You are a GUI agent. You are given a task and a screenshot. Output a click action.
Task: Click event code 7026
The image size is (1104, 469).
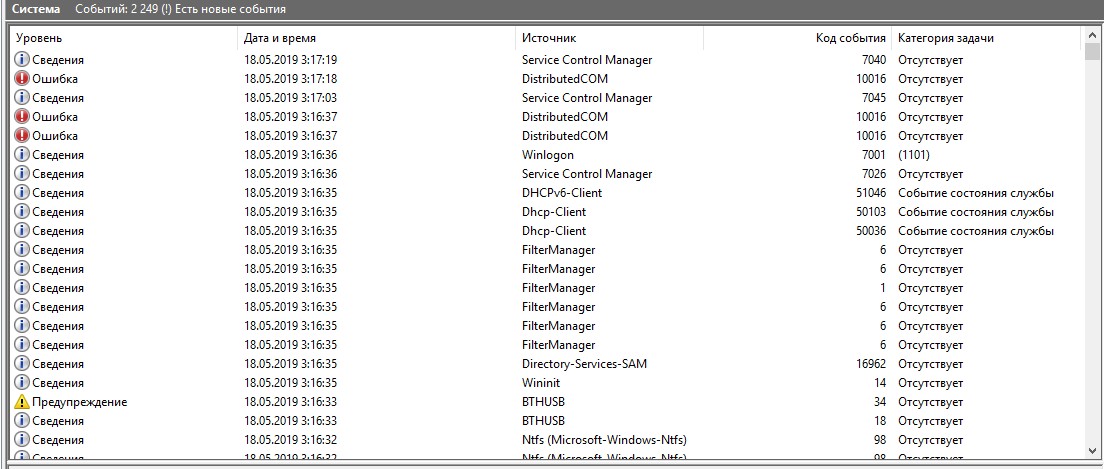pos(874,174)
